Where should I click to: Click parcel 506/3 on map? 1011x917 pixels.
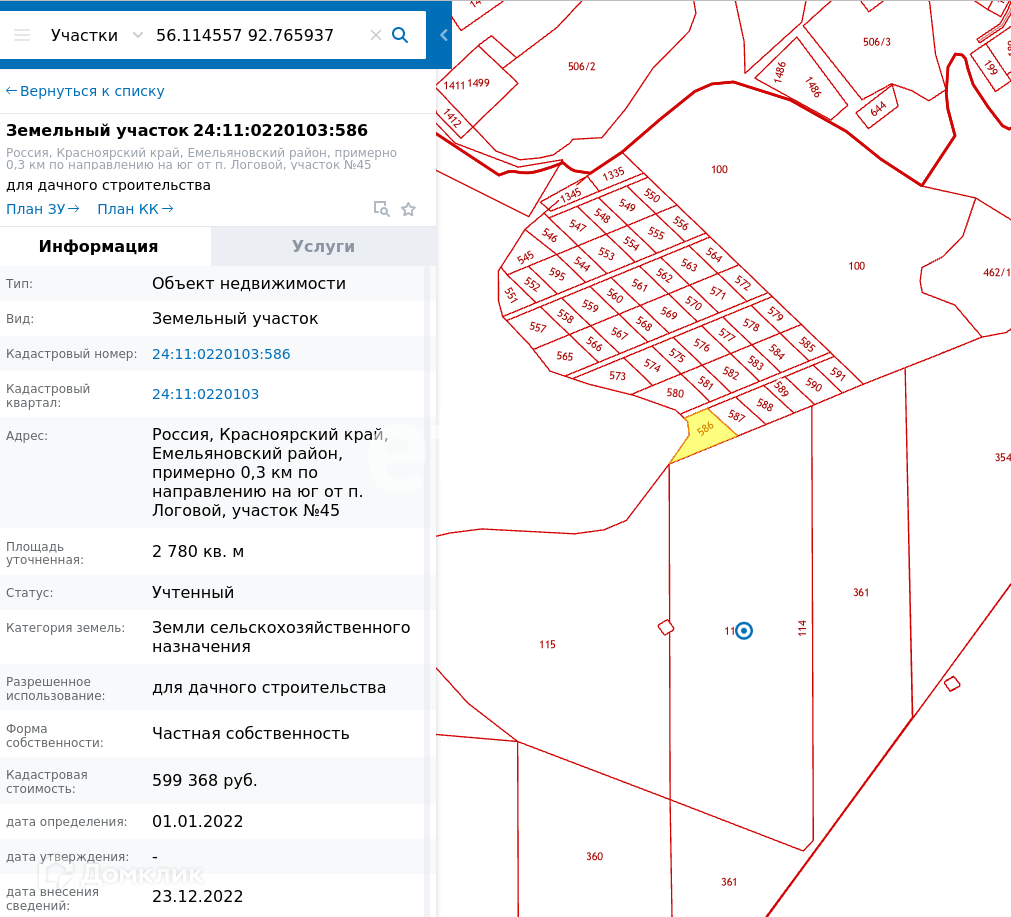pos(876,42)
